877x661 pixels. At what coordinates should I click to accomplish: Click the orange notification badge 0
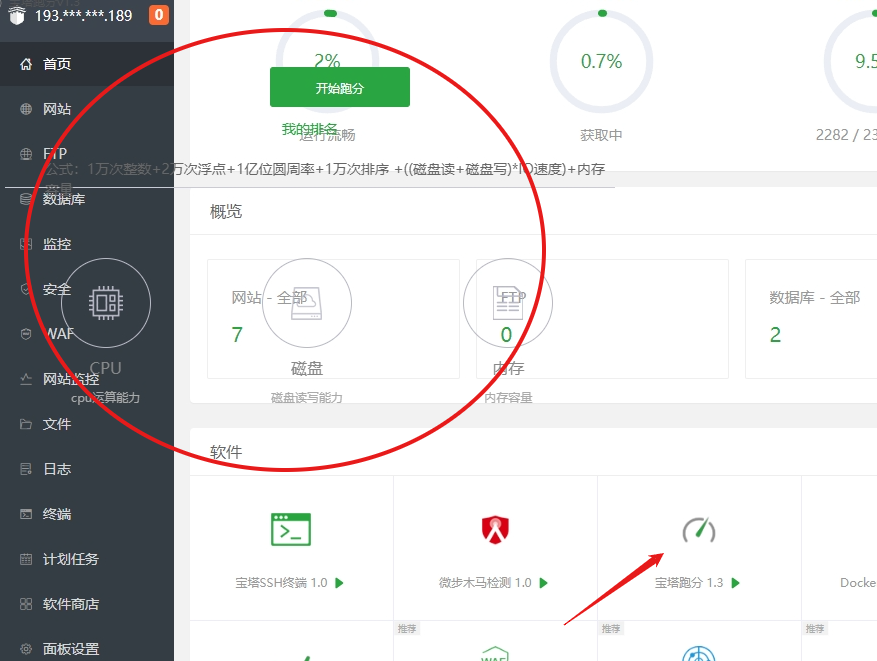[159, 15]
